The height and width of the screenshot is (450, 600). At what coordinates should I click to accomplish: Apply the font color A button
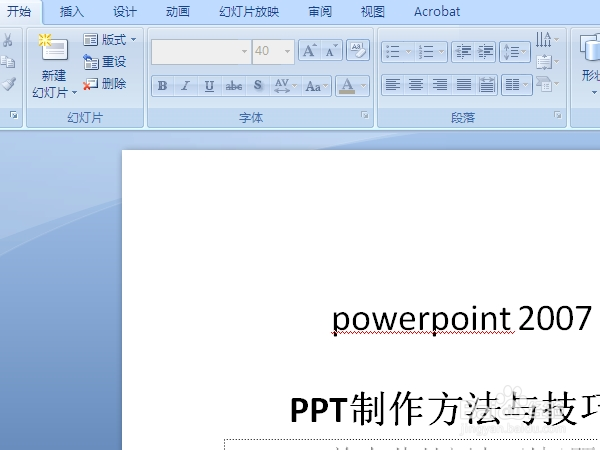coord(347,86)
